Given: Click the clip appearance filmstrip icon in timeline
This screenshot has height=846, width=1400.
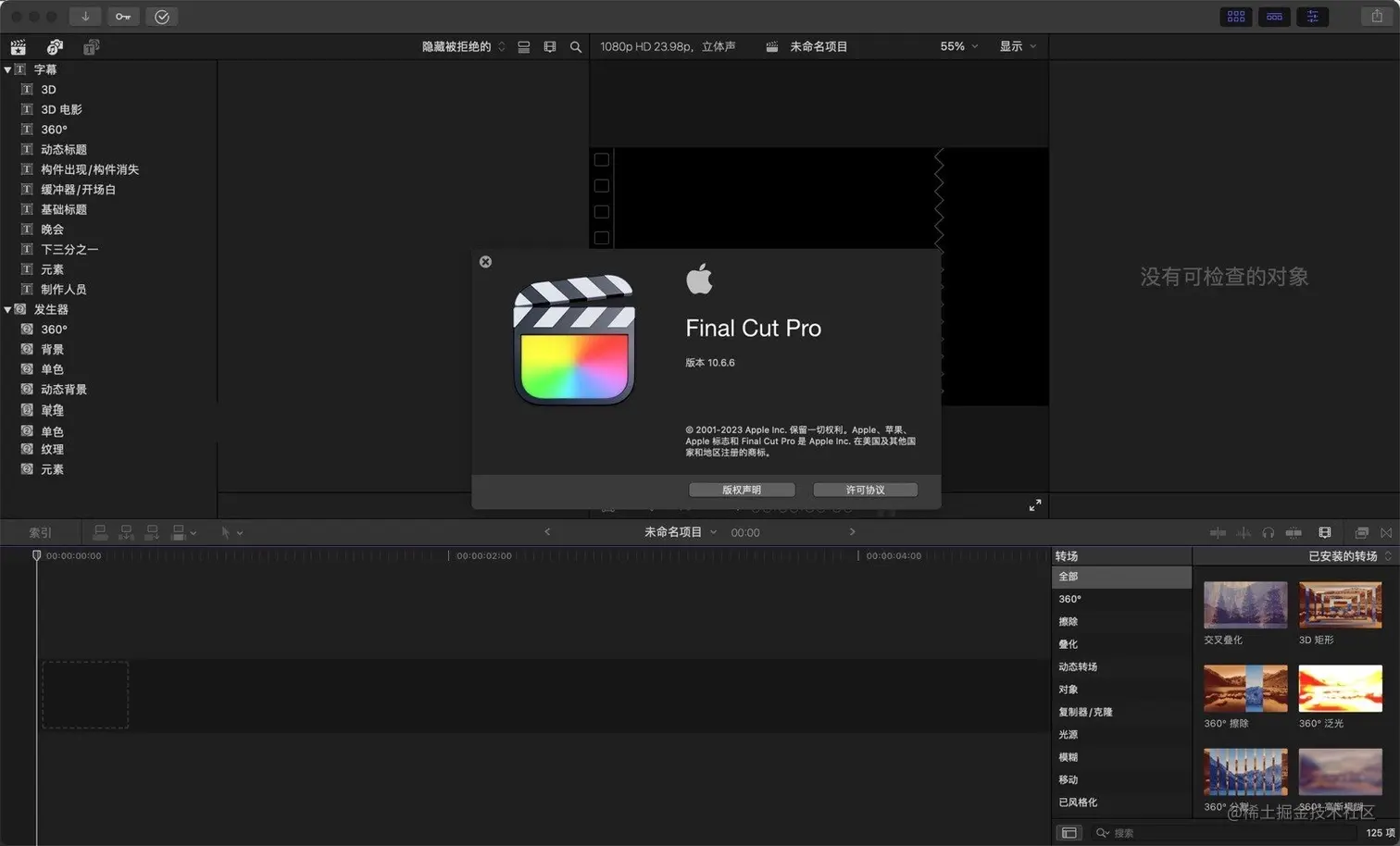Looking at the screenshot, I should (1325, 532).
